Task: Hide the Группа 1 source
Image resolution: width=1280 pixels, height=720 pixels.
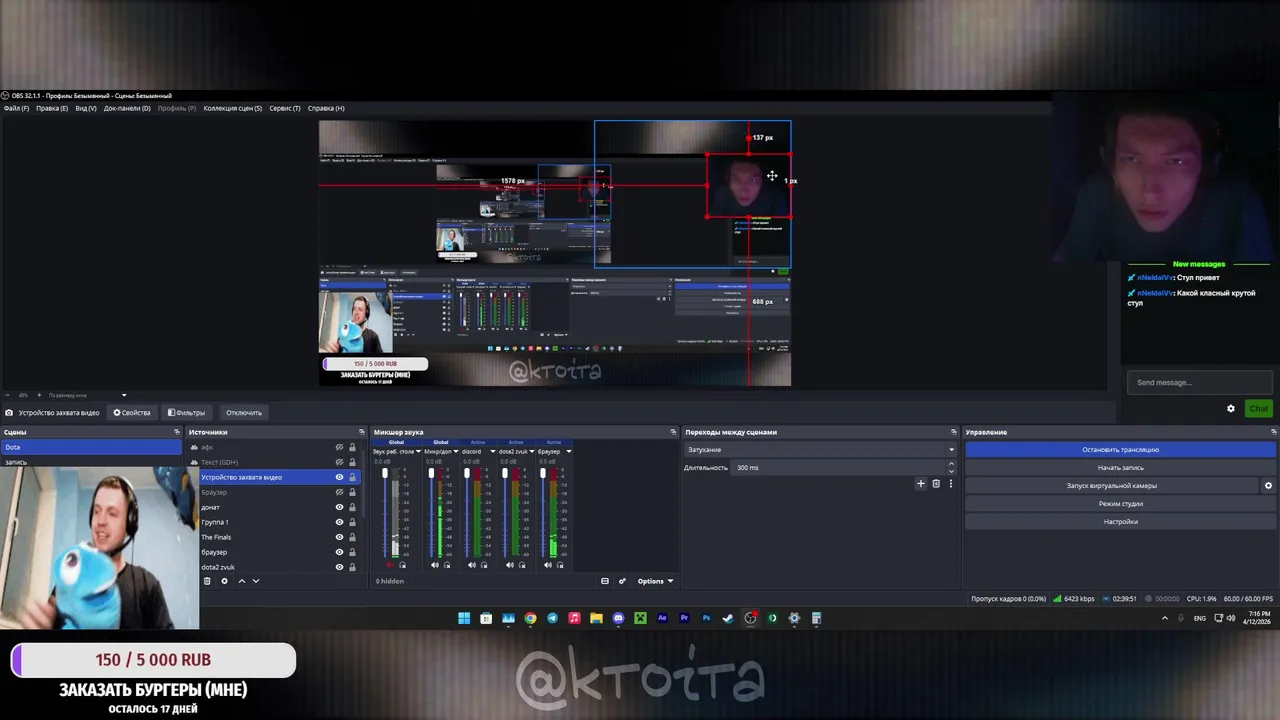Action: click(x=339, y=522)
